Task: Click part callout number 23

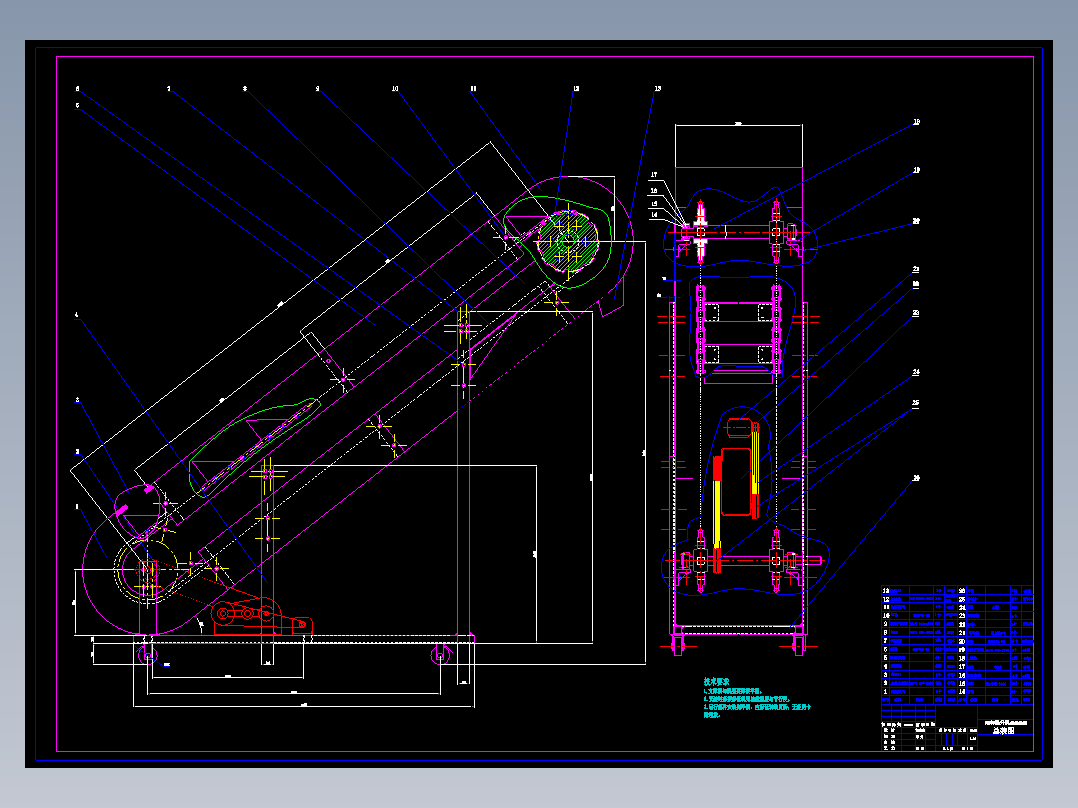Action: click(916, 313)
